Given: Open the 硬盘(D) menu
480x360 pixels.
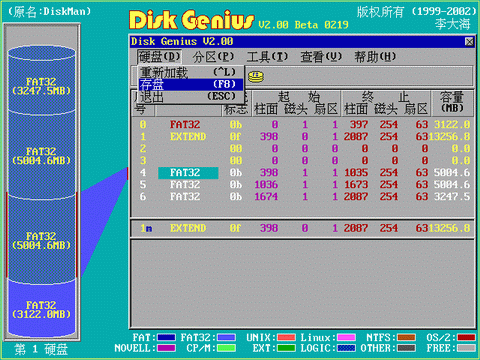Looking at the screenshot, I should pos(159,57).
